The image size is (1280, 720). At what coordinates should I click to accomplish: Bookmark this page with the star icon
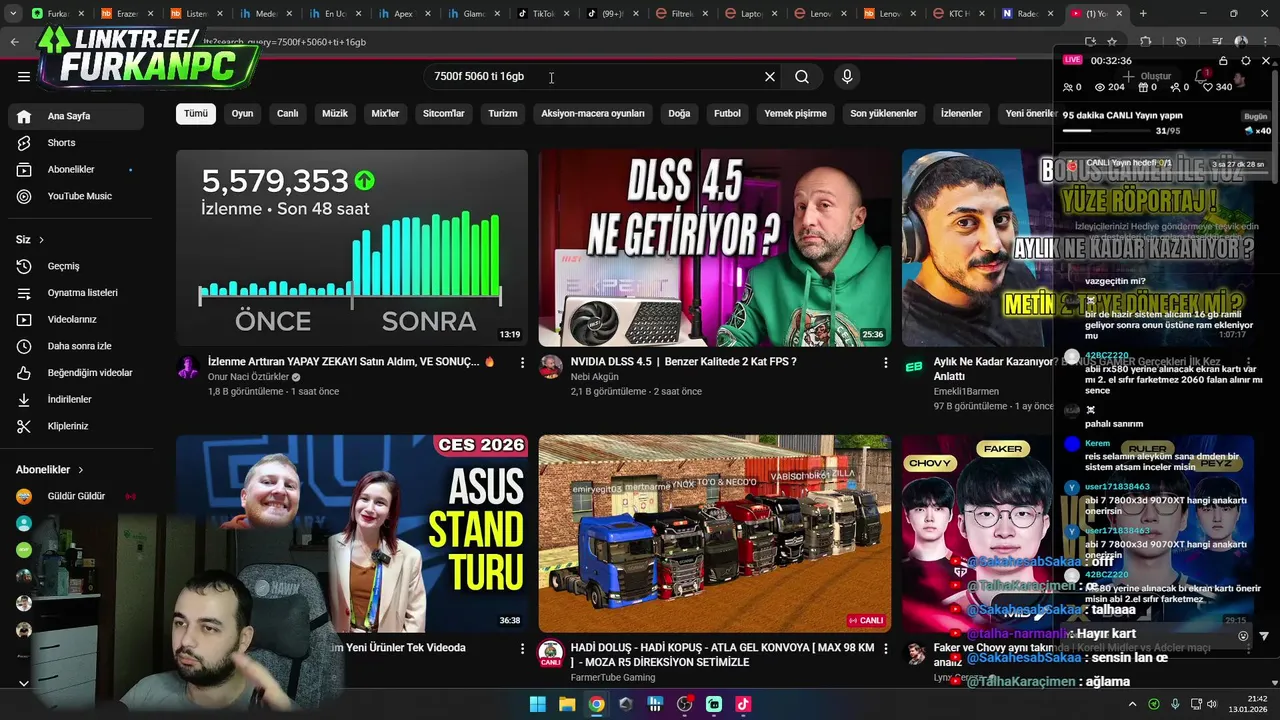1112,42
